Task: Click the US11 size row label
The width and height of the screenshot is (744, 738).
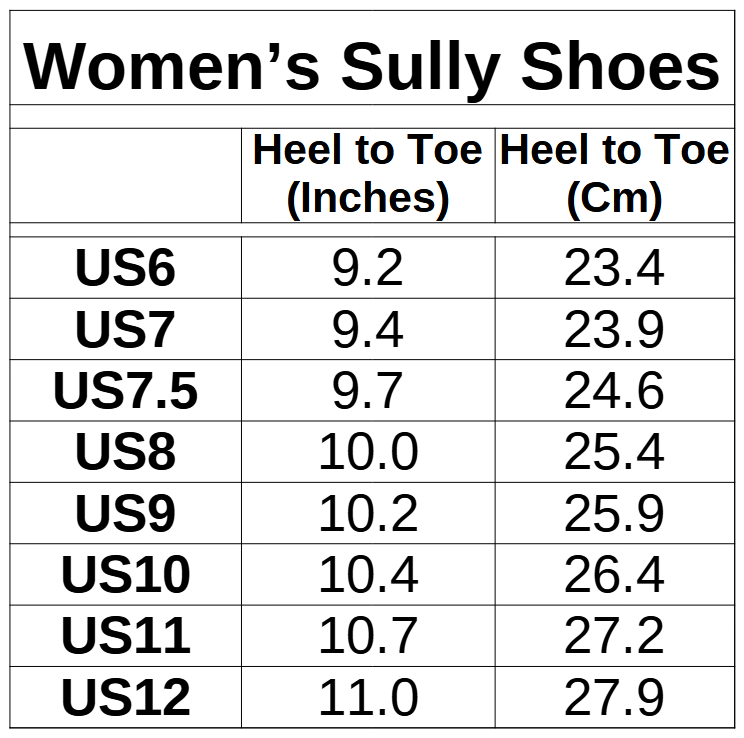Action: [x=126, y=636]
